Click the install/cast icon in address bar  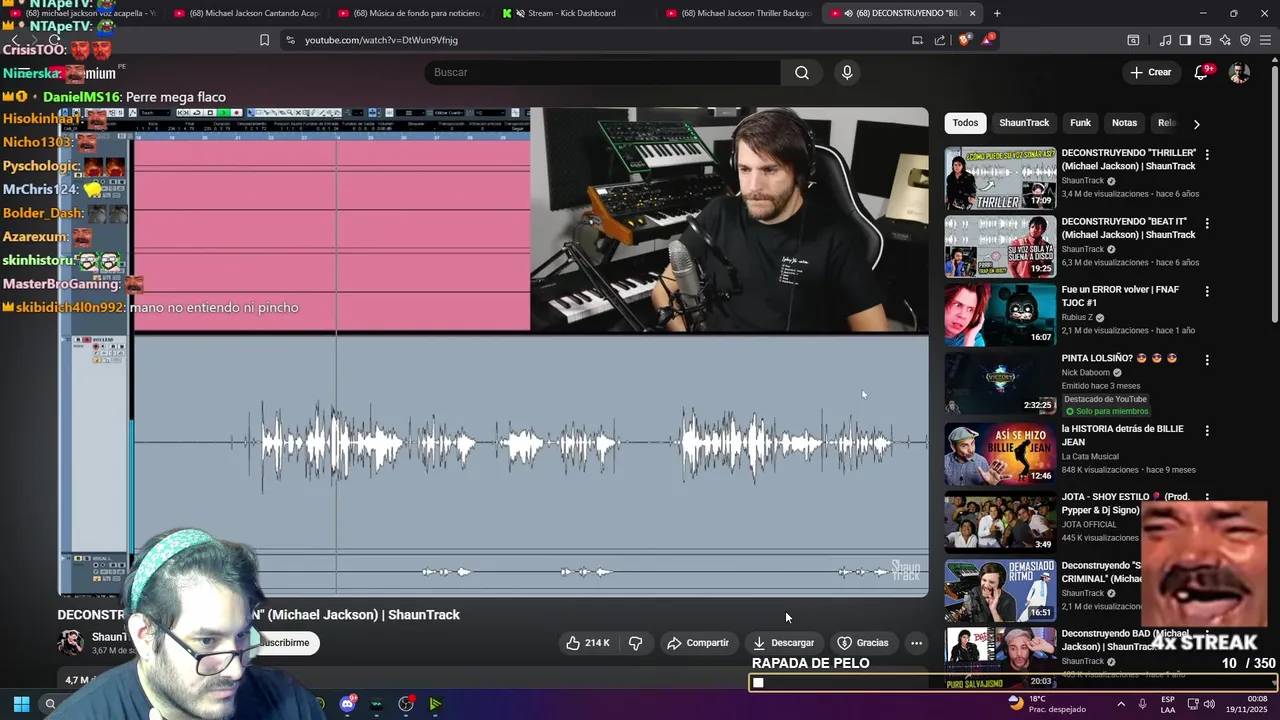tap(917, 40)
